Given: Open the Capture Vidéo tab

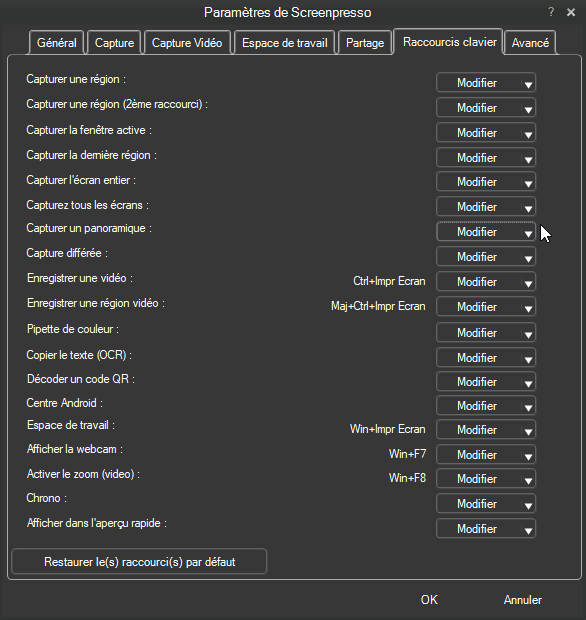Looking at the screenshot, I should tap(187, 43).
